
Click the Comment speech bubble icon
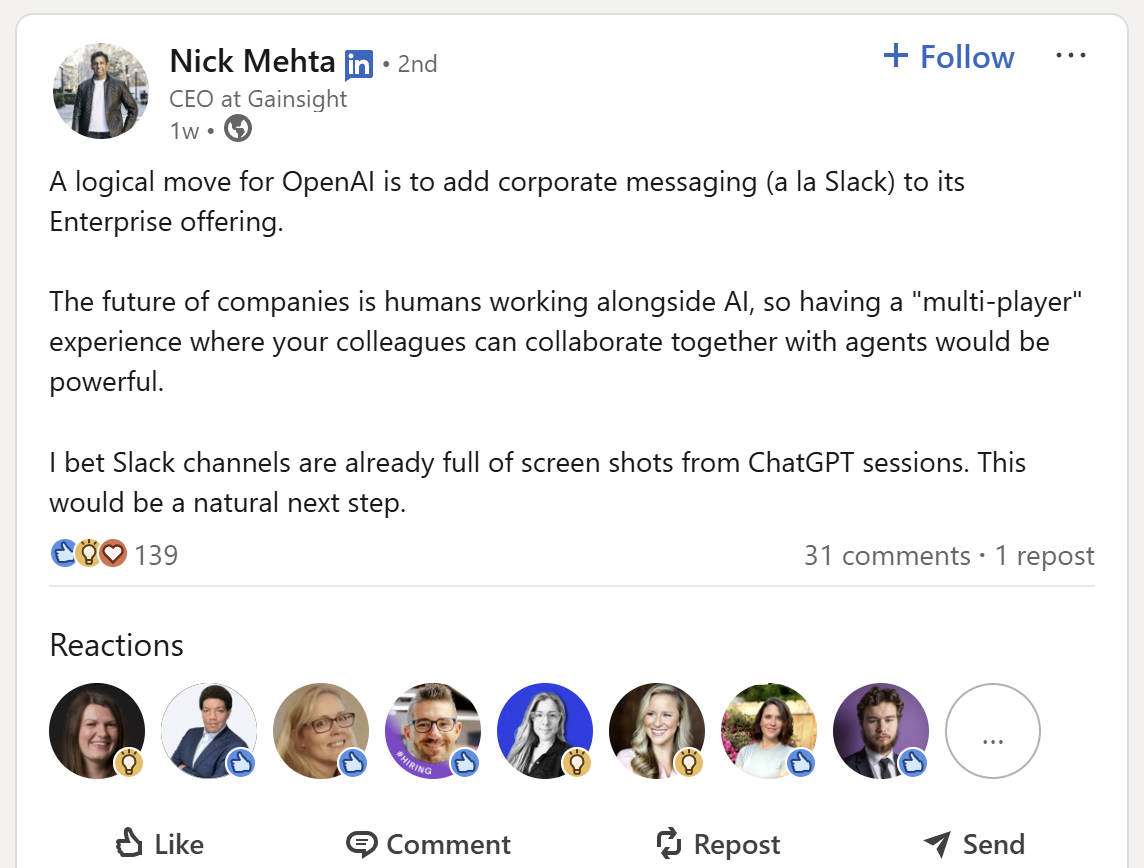(x=362, y=844)
